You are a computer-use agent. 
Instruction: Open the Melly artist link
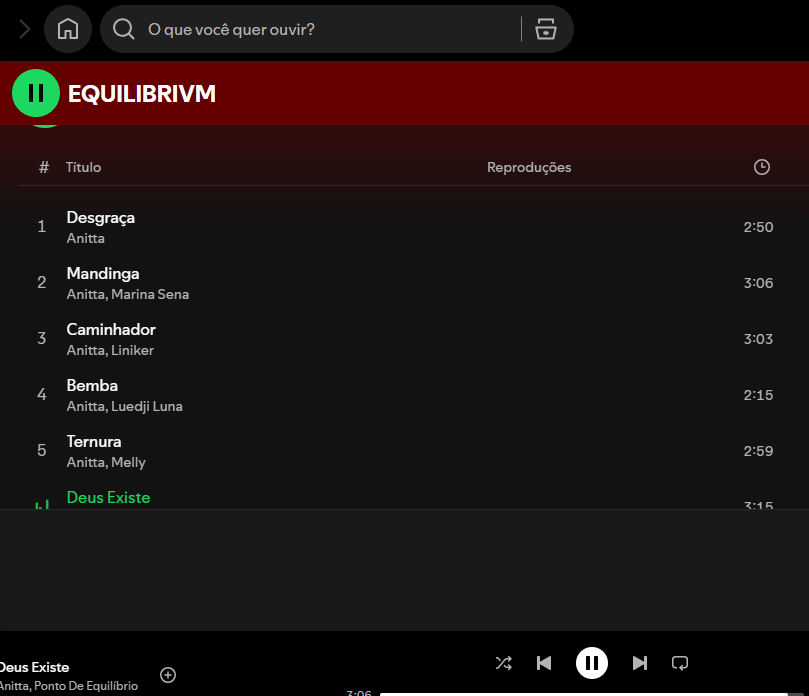pos(128,462)
